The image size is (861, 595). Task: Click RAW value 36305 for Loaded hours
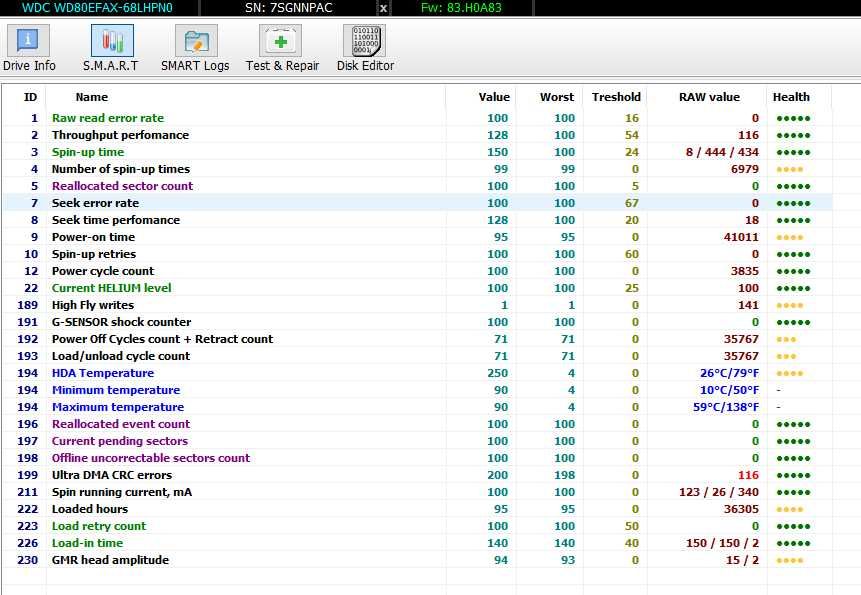click(x=741, y=509)
